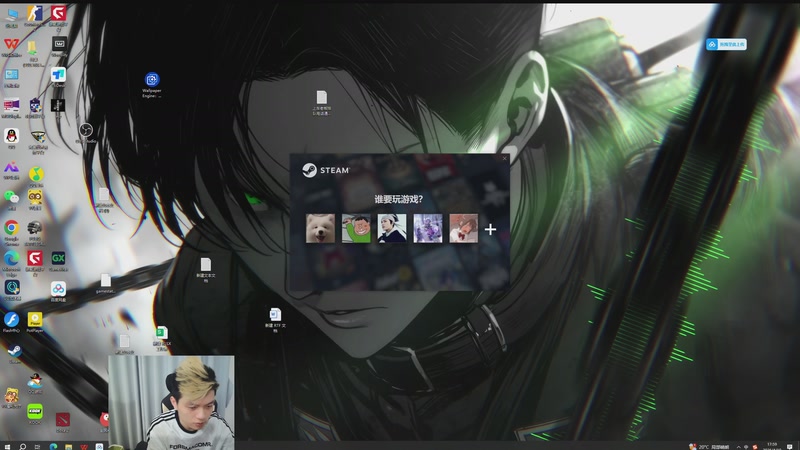Open the Dota 2 desktop shortcut
The image size is (800, 450).
[62, 421]
